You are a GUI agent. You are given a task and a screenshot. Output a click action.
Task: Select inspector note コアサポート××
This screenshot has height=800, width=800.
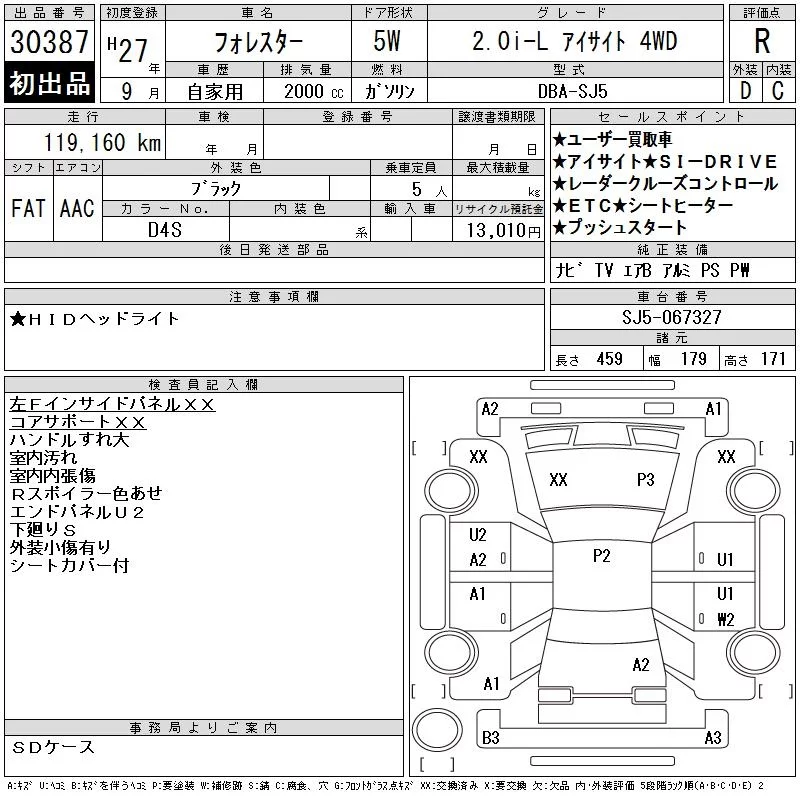pos(78,422)
